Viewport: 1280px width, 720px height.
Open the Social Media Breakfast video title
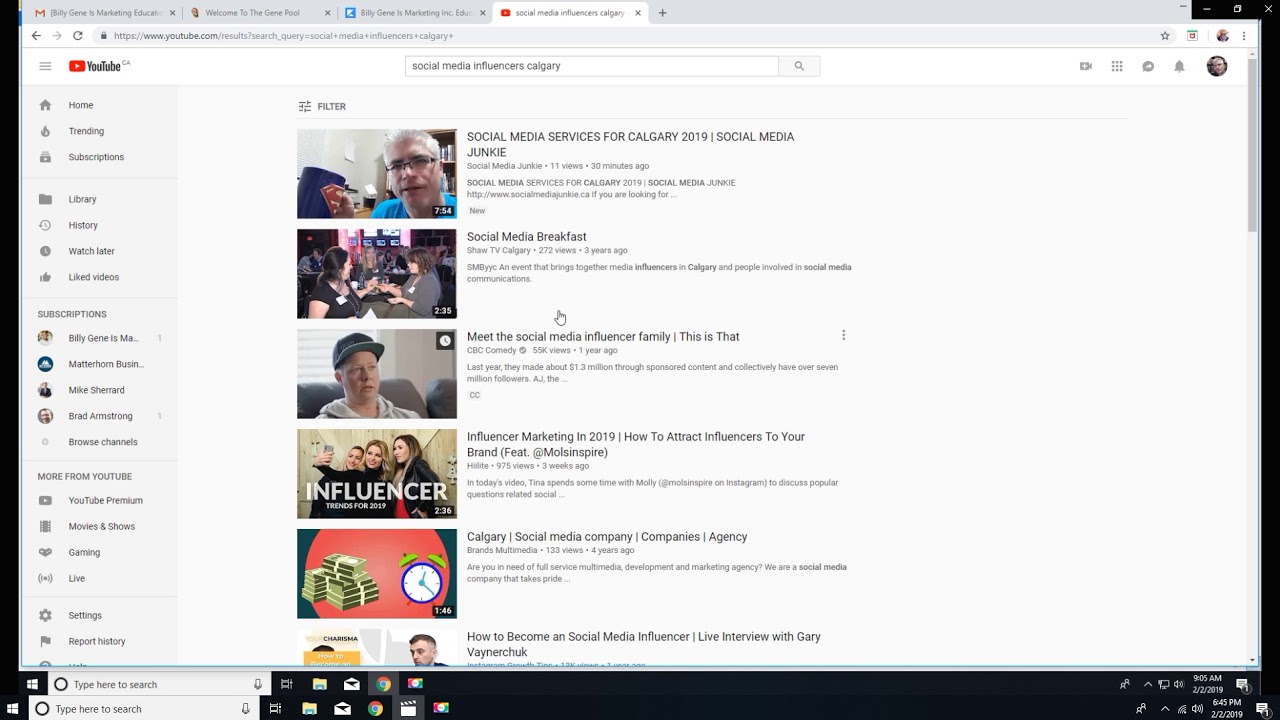(526, 237)
